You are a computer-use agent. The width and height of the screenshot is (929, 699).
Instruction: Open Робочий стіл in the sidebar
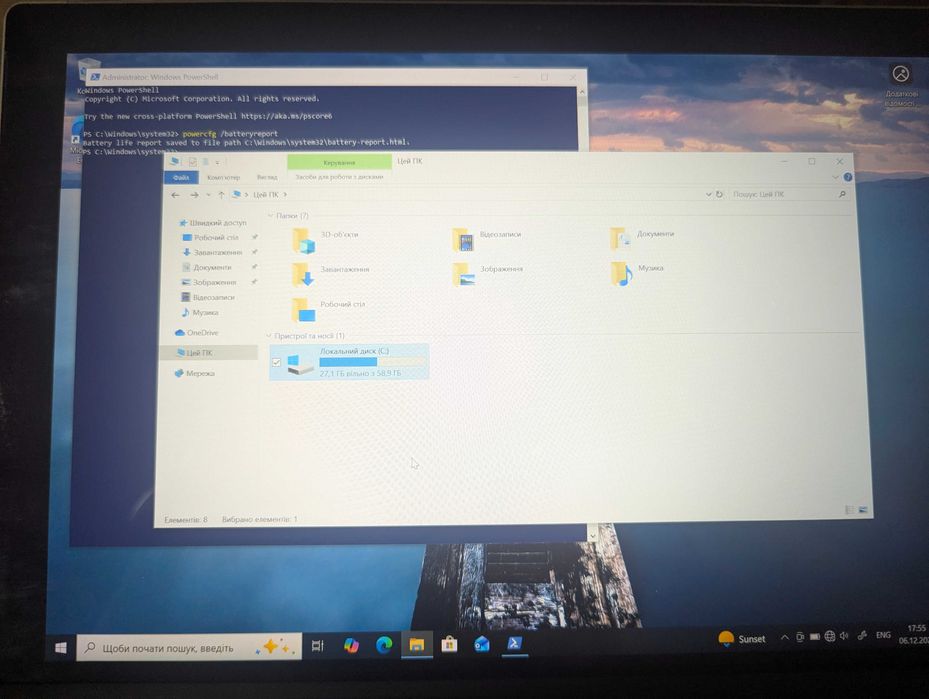tap(210, 238)
